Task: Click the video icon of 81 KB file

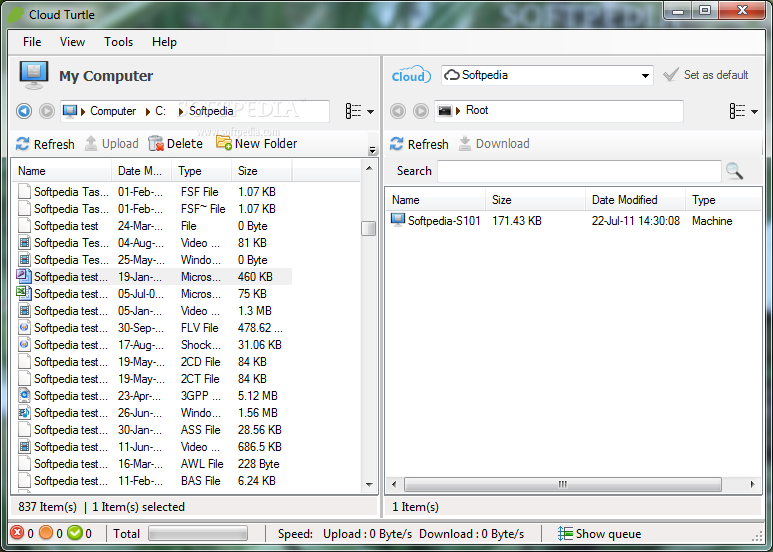Action: [24, 242]
